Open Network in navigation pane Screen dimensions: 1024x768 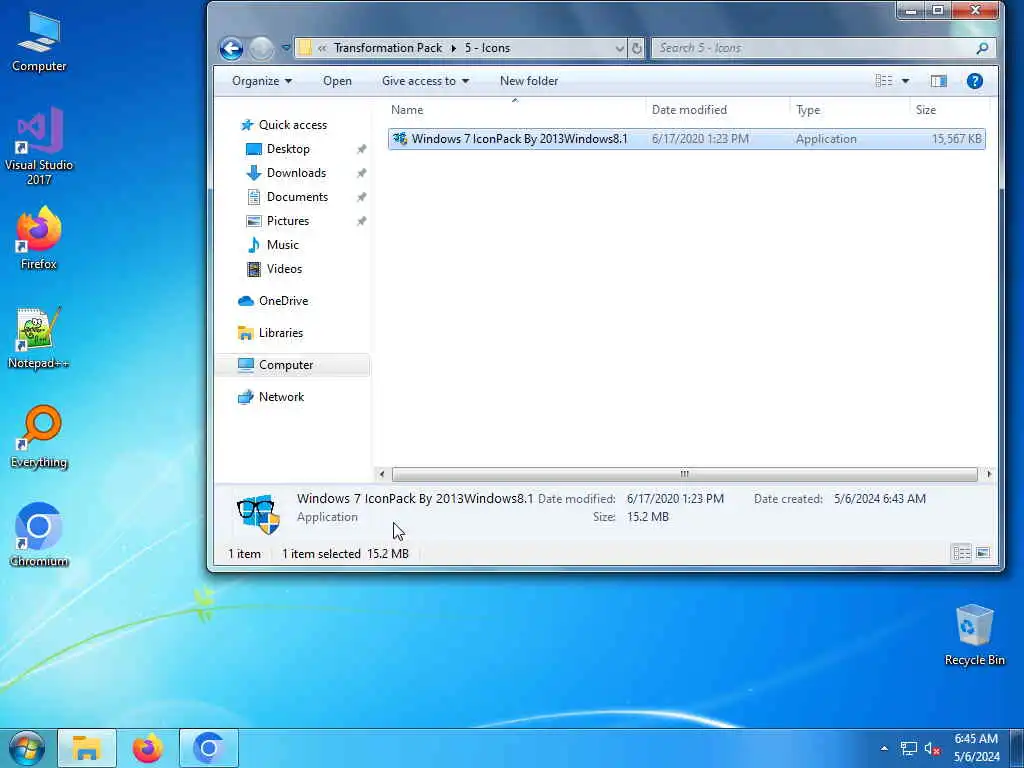pyautogui.click(x=281, y=397)
